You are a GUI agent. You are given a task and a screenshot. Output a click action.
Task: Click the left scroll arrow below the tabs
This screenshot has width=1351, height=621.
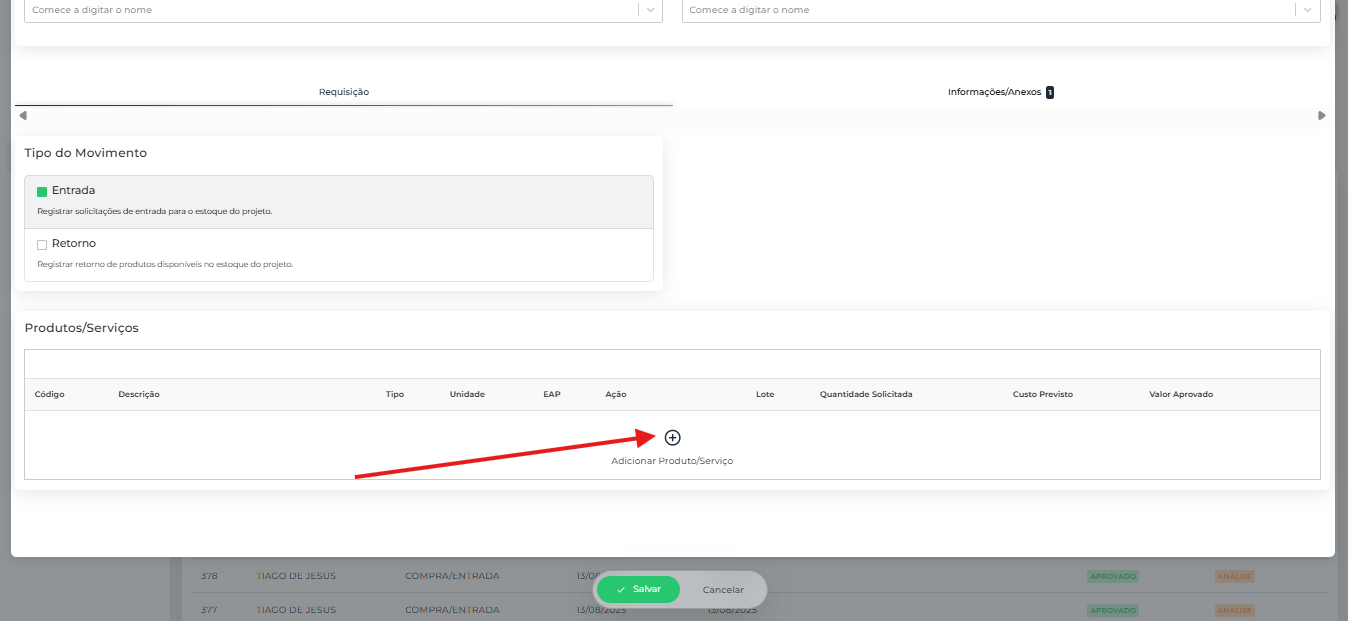tap(23, 116)
